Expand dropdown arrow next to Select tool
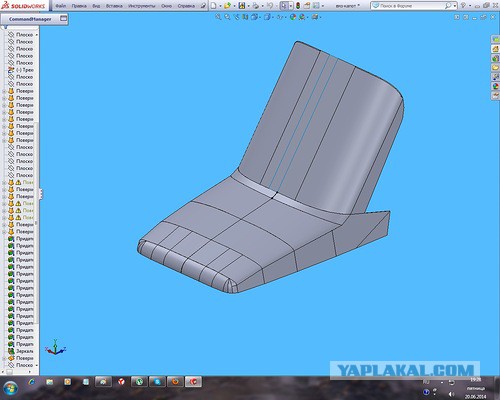 290,6
